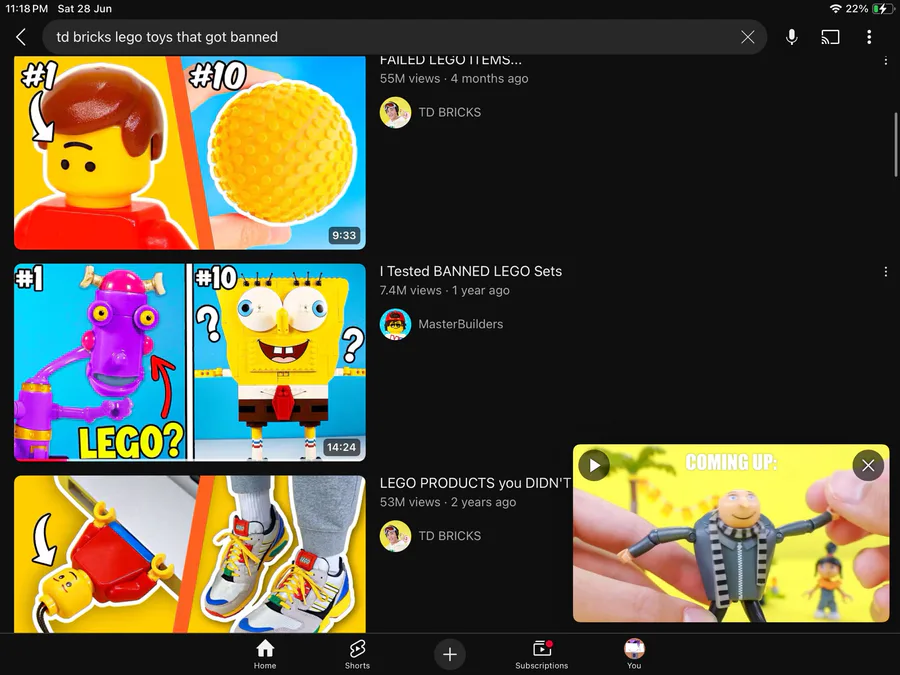The image size is (900, 675).
Task: Click the results scrollbar on right edge
Action: point(895,145)
